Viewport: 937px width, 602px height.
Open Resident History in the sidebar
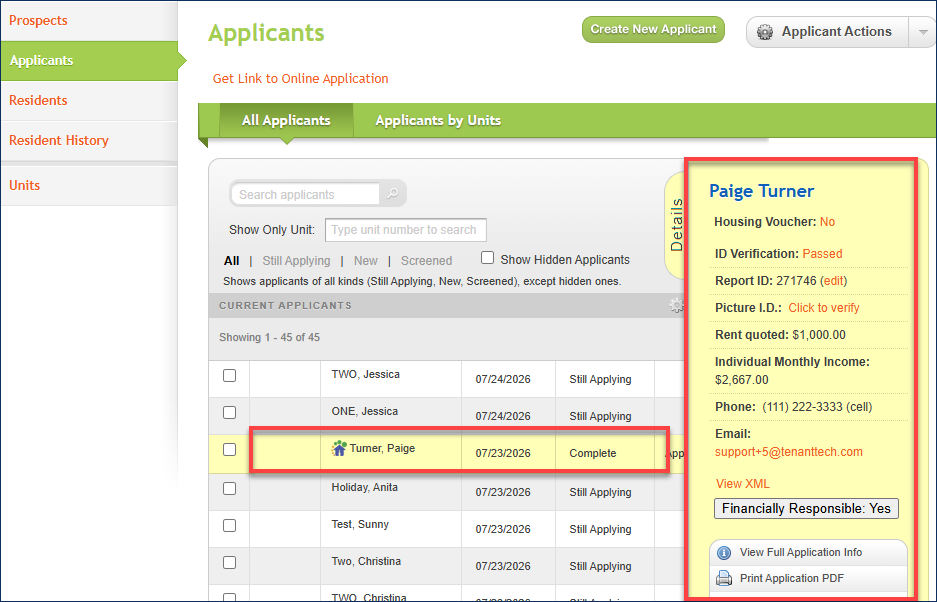(89, 140)
